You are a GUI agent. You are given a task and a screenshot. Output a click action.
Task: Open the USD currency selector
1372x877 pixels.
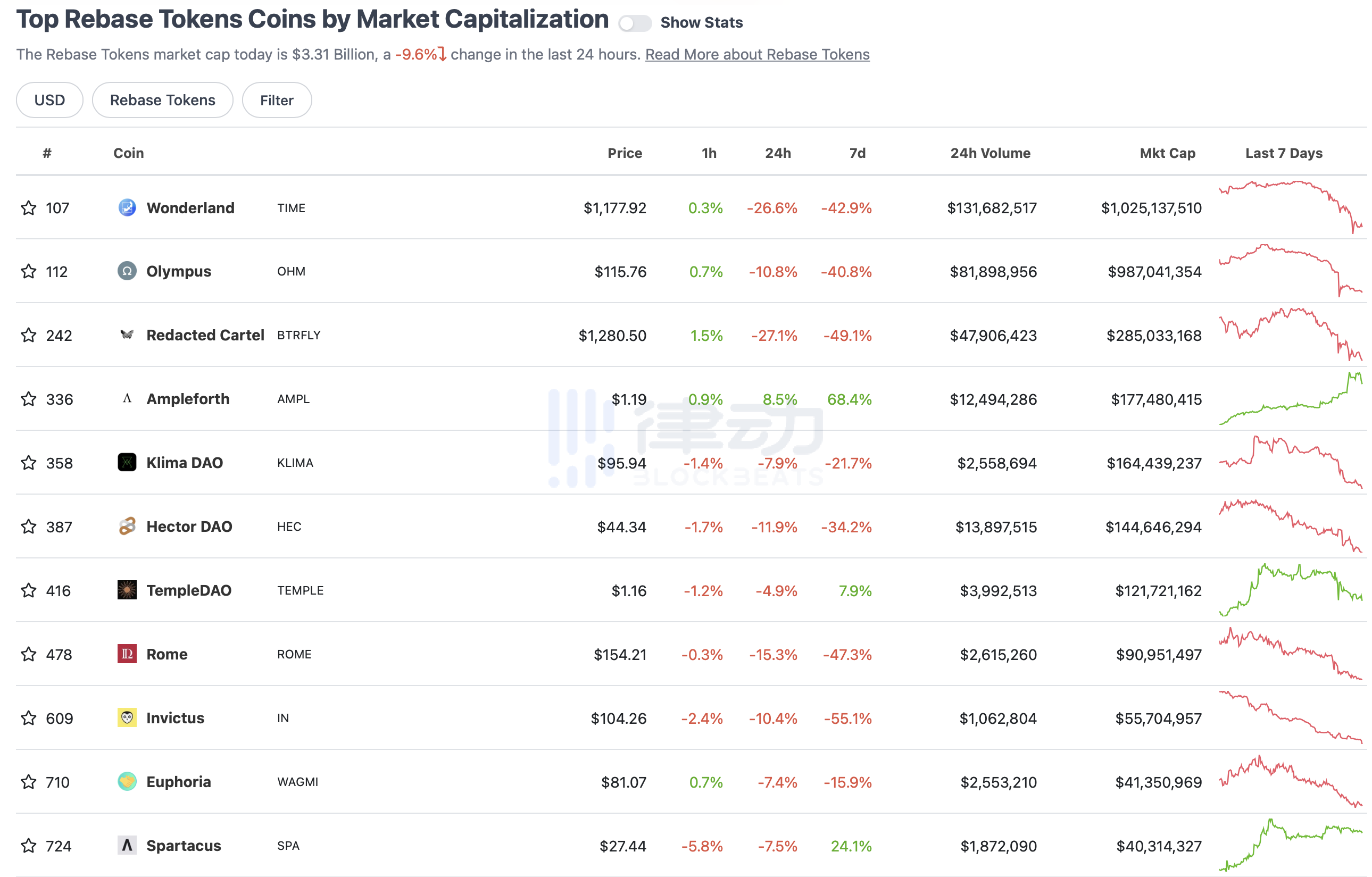coord(49,100)
